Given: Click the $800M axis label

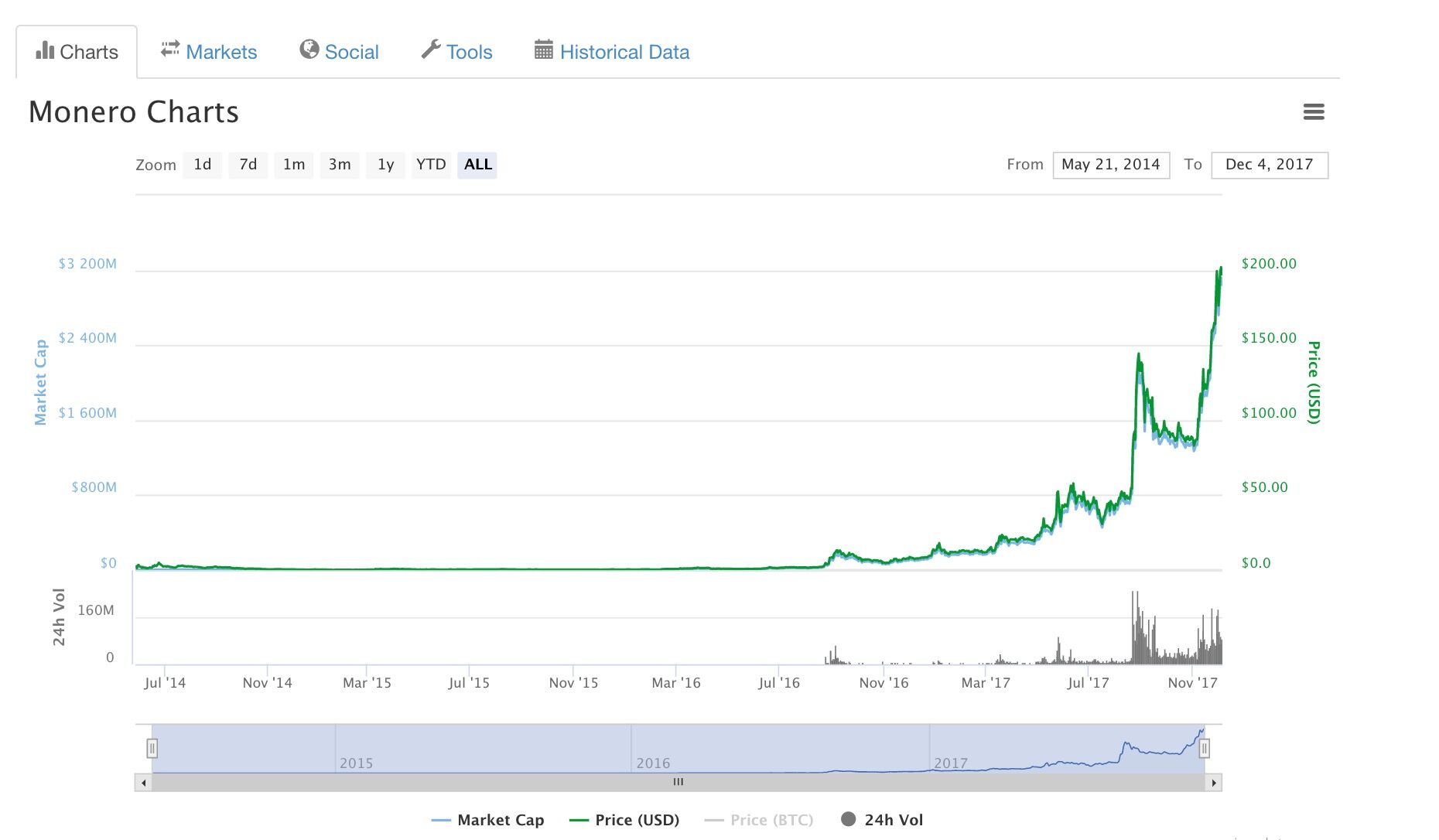Looking at the screenshot, I should pyautogui.click(x=94, y=487).
